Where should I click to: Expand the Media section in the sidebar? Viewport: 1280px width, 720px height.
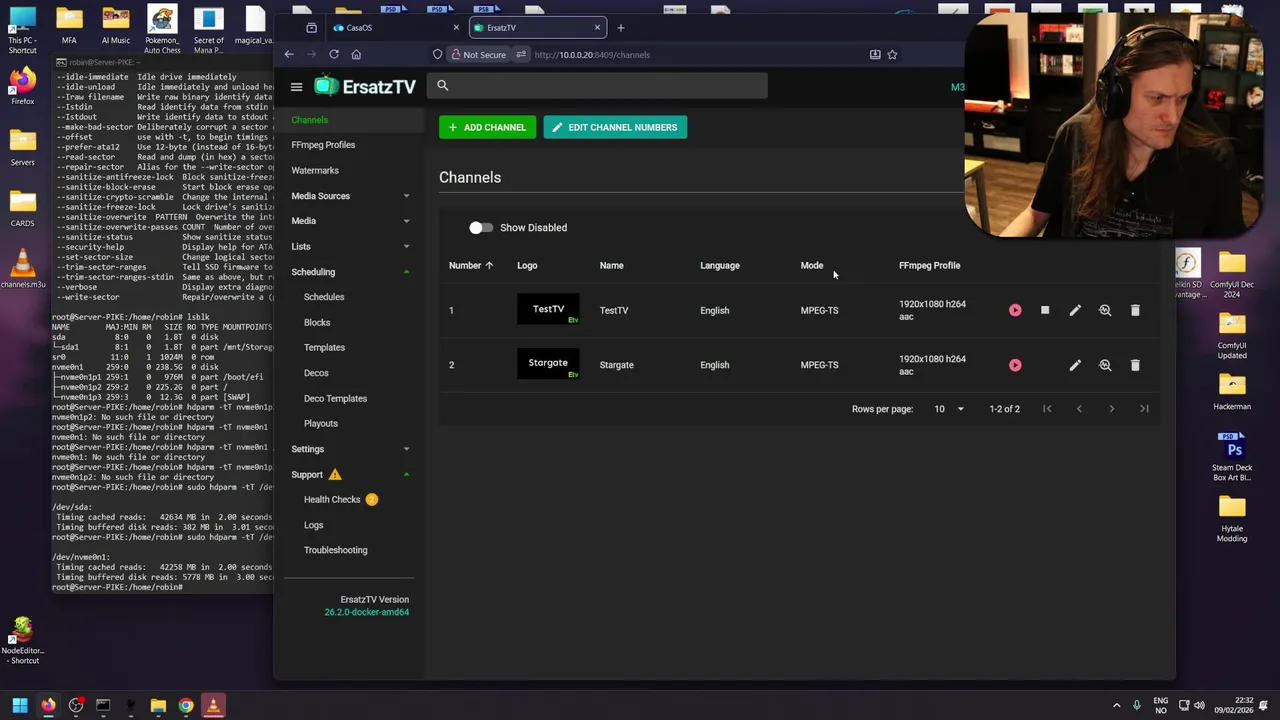349,221
